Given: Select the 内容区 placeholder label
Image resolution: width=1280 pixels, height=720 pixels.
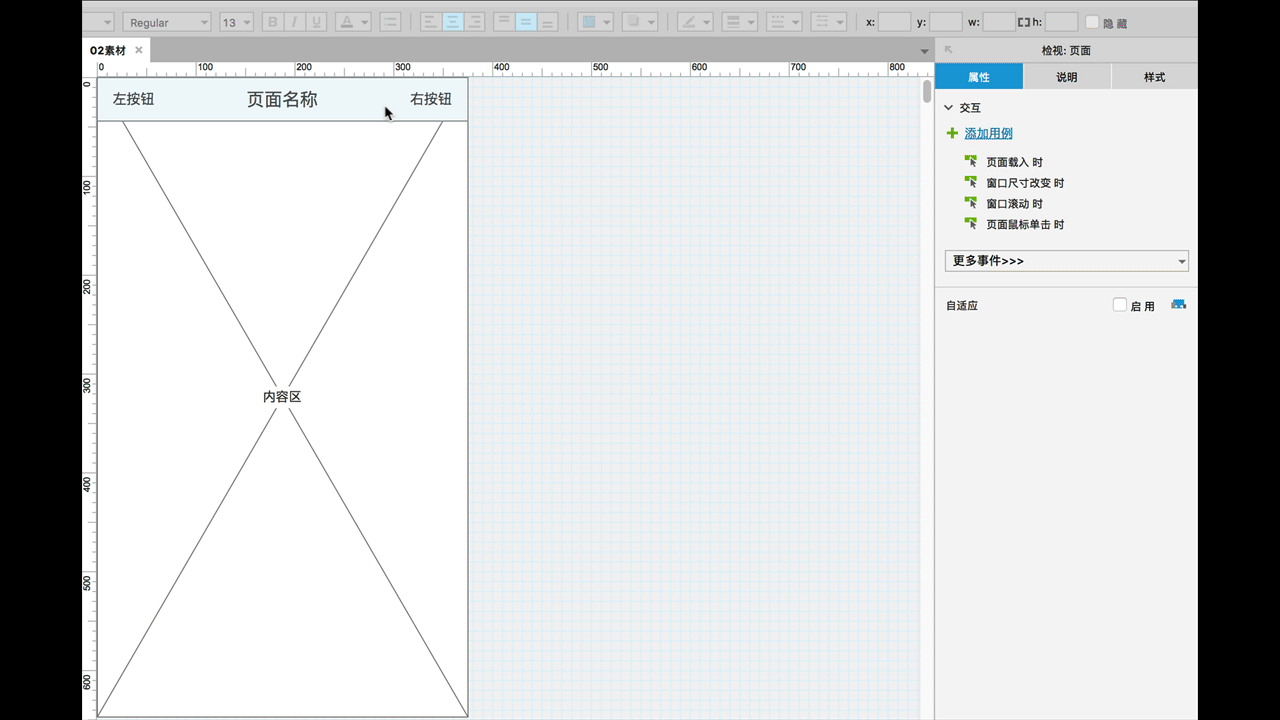Looking at the screenshot, I should (x=282, y=397).
